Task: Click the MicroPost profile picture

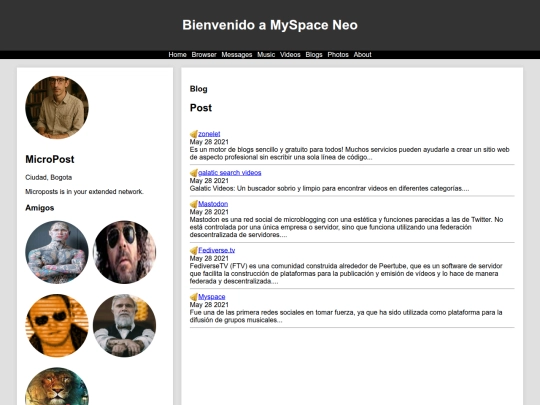Action: coord(57,107)
